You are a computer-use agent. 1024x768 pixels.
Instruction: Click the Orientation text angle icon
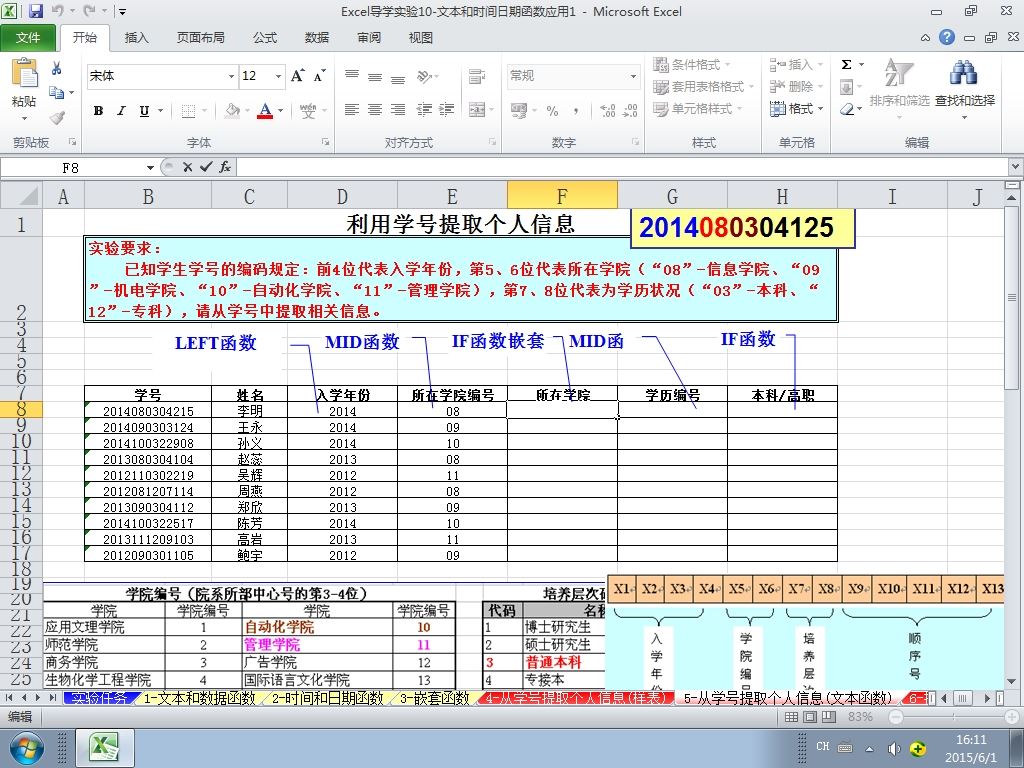tap(424, 76)
